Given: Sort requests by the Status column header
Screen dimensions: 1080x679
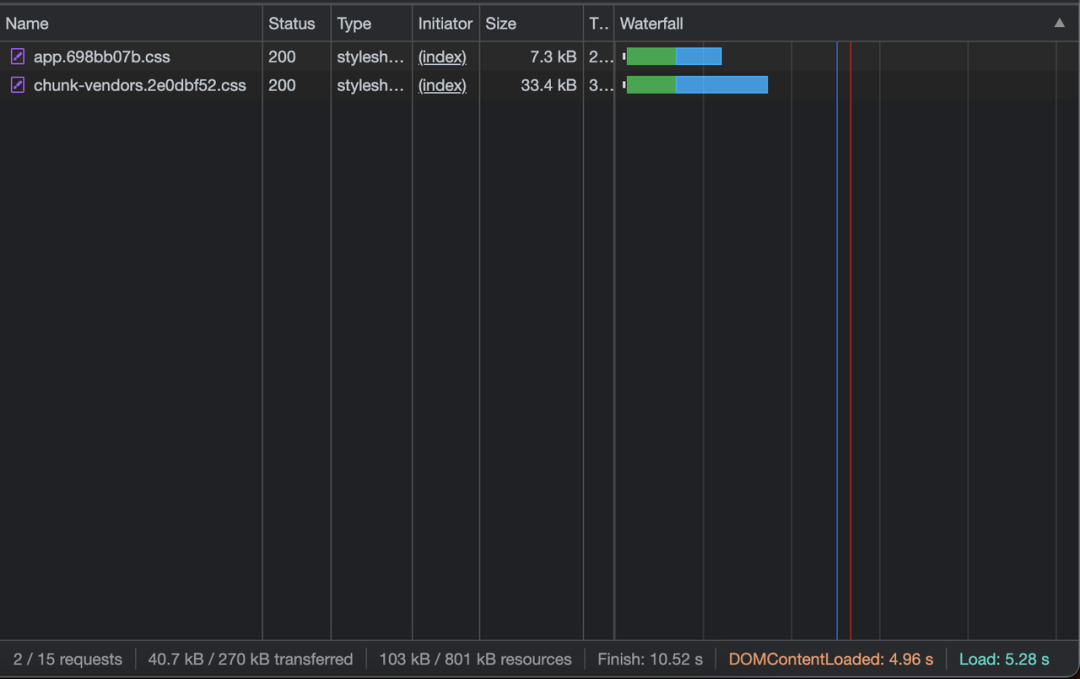Looking at the screenshot, I should pyautogui.click(x=291, y=23).
